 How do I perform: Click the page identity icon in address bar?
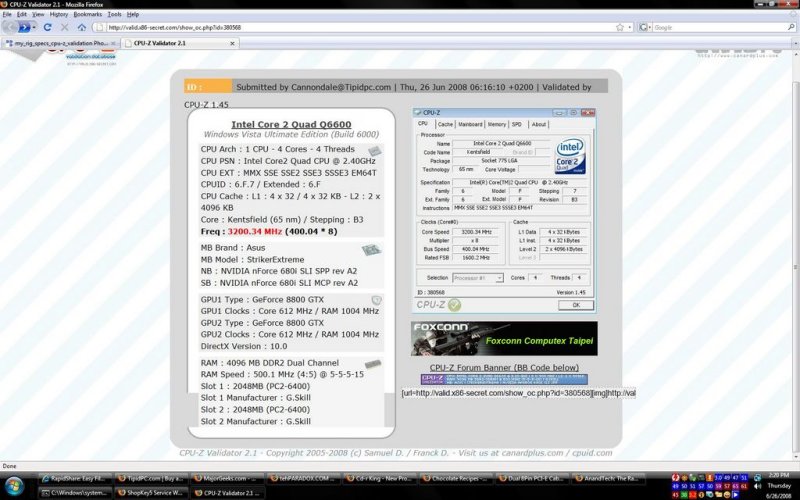click(100, 28)
